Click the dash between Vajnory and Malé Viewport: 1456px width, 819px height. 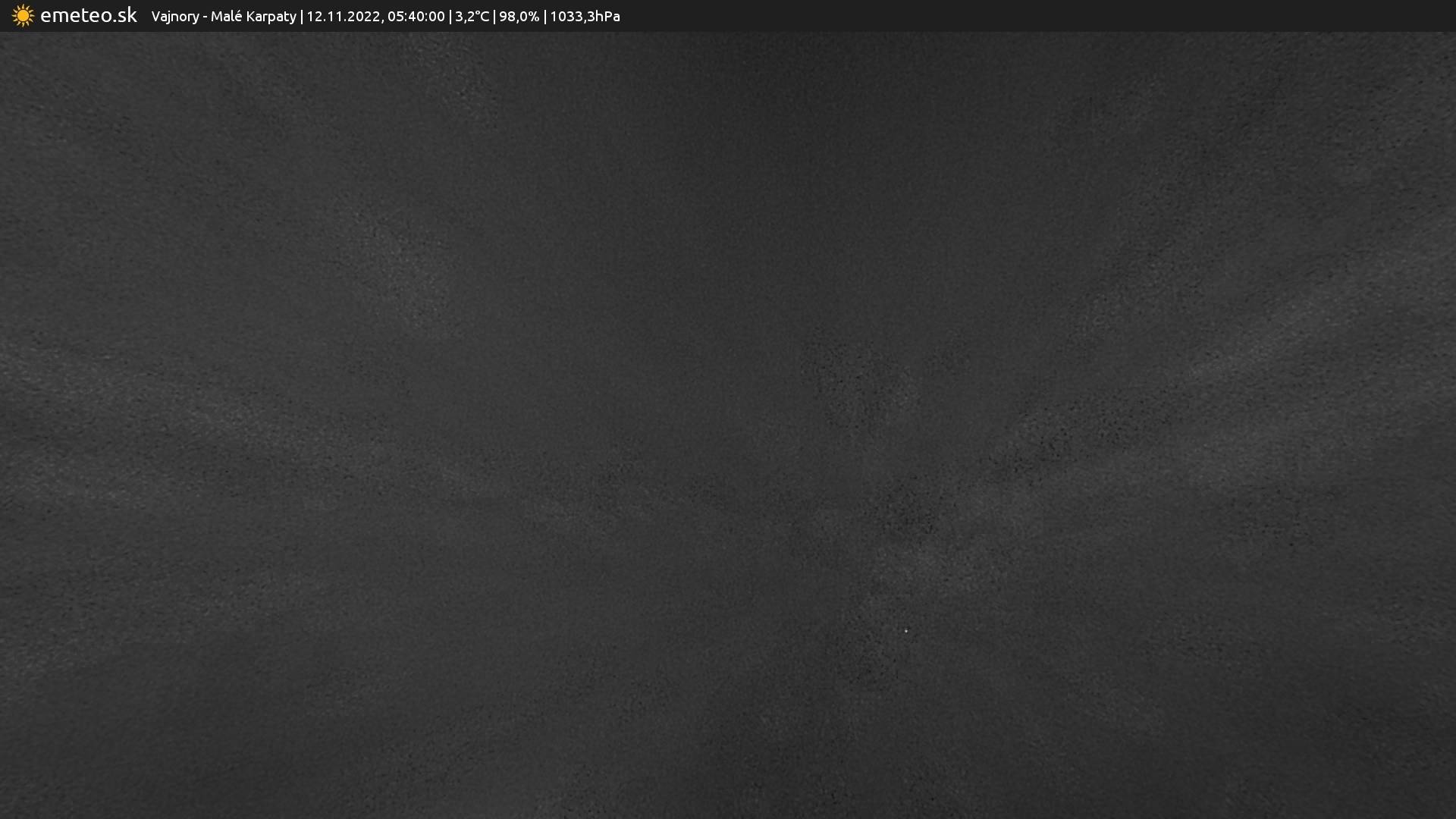[205, 17]
